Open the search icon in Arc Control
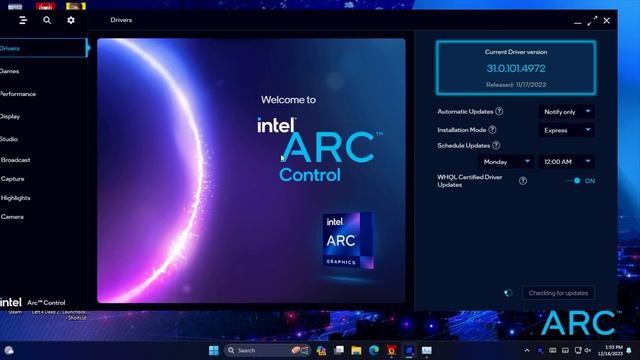Image resolution: width=640 pixels, height=360 pixels. (x=47, y=20)
